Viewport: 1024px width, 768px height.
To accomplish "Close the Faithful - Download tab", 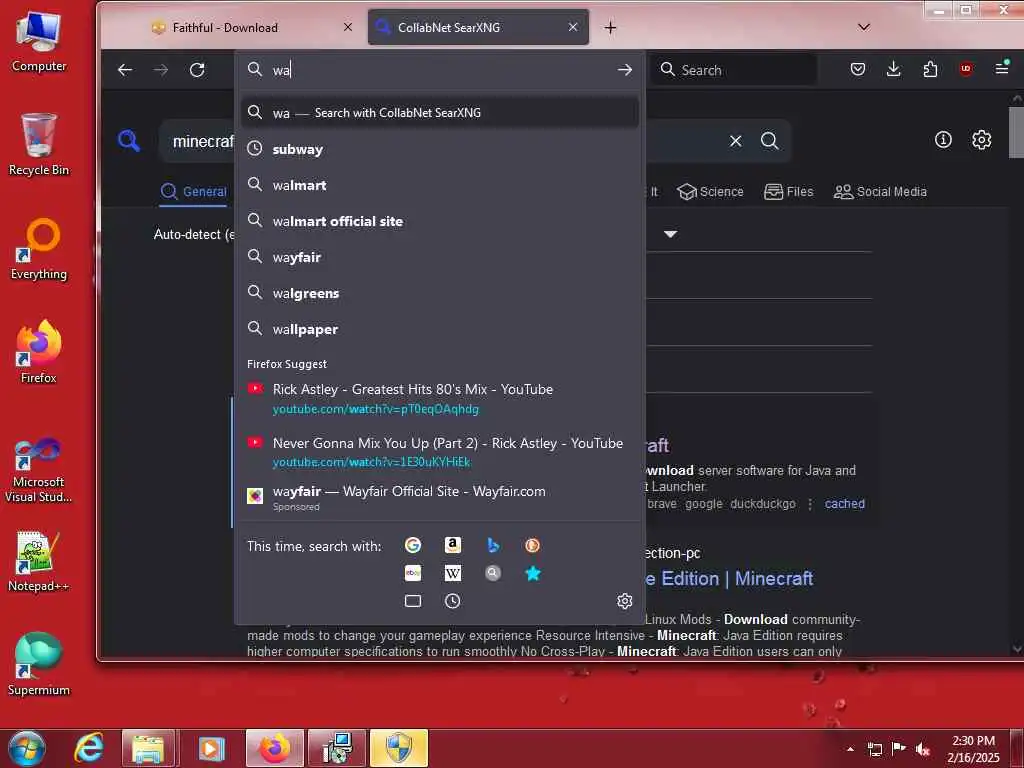I will [x=347, y=27].
